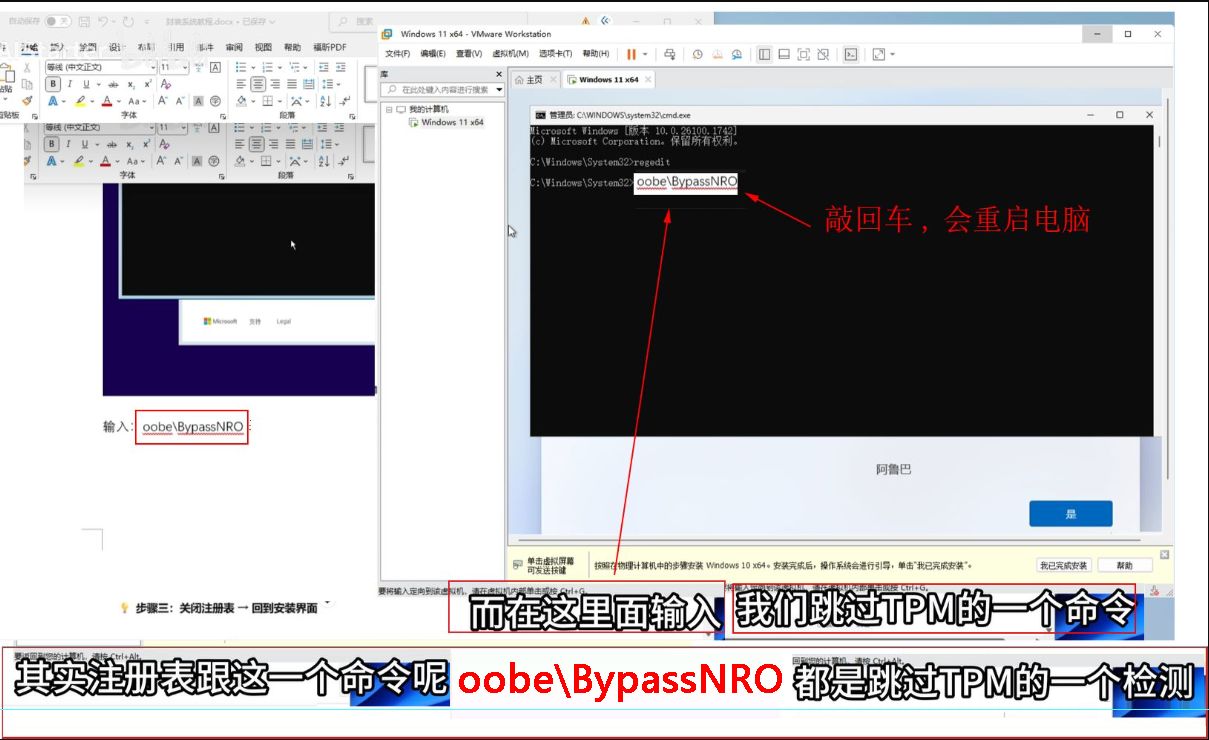
Task: Pause the virtual machine with the orange pause icon
Action: (632, 54)
